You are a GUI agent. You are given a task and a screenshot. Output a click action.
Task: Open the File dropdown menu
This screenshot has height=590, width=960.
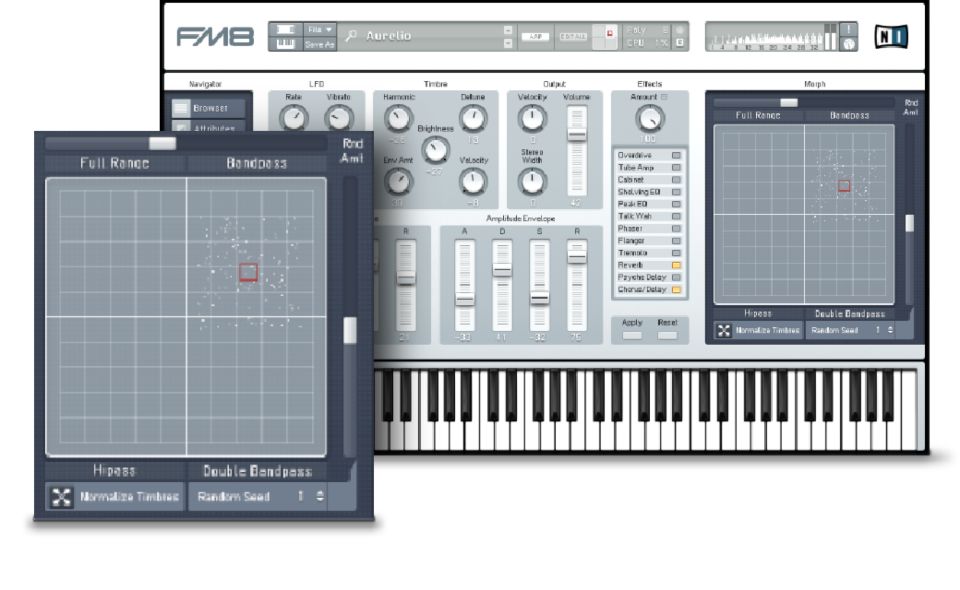[320, 29]
